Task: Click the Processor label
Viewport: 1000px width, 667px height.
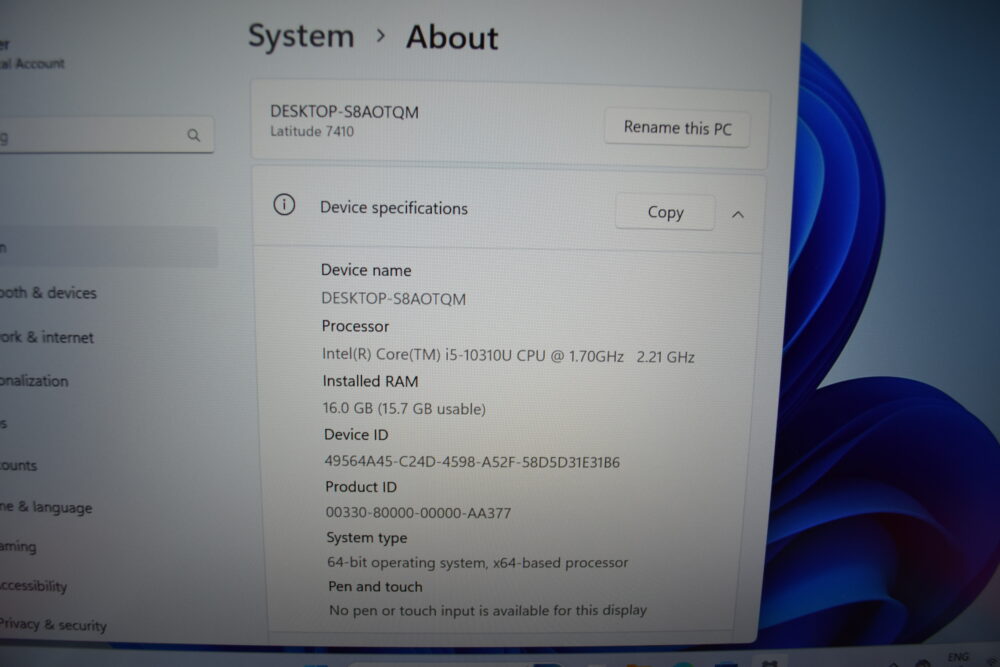Action: tap(355, 326)
